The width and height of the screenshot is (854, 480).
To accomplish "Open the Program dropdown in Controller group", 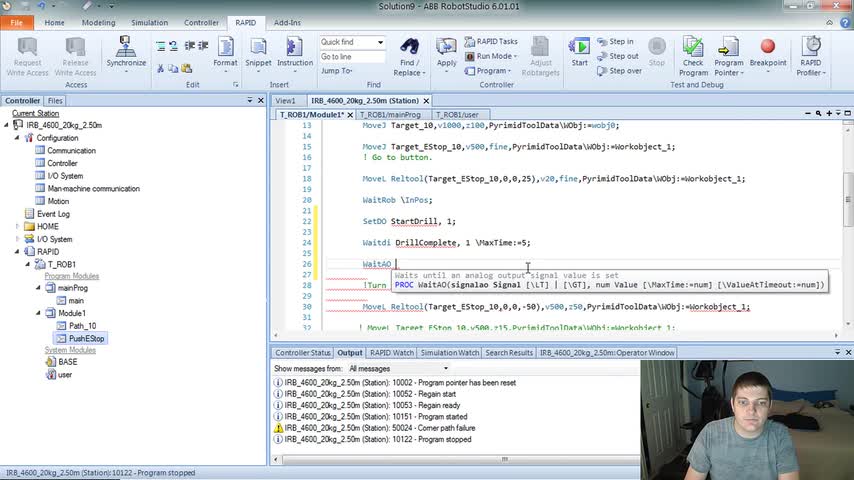I will pyautogui.click(x=488, y=71).
